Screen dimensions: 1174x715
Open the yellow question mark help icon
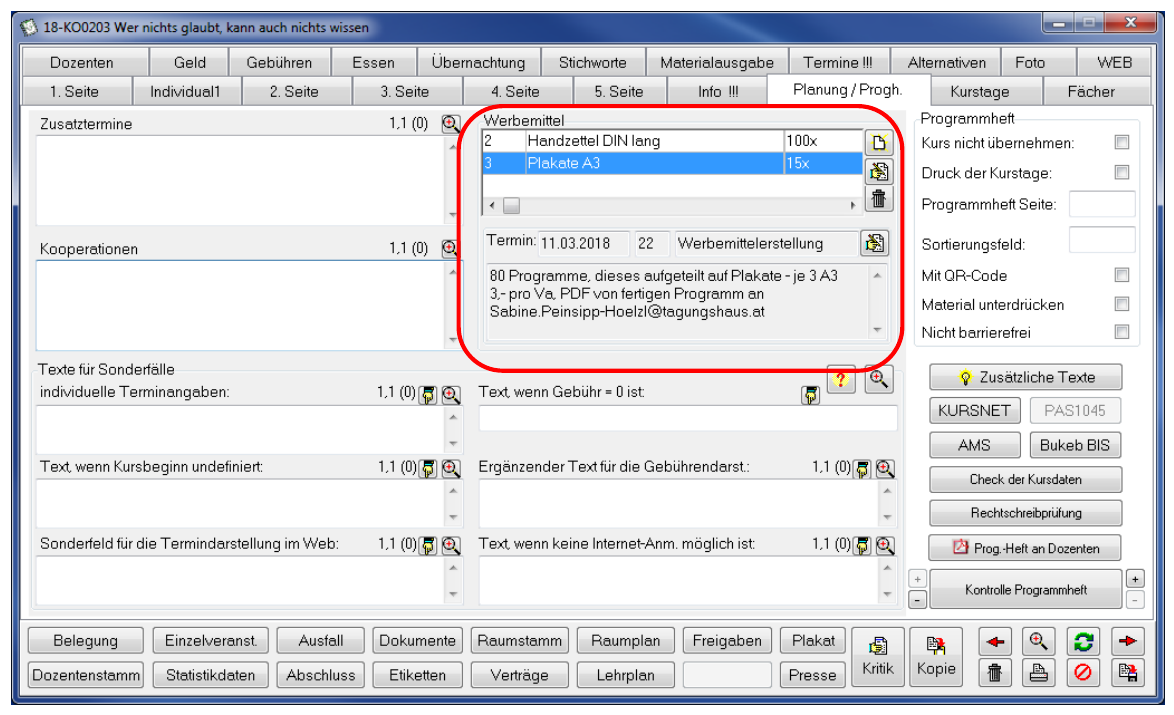(841, 379)
